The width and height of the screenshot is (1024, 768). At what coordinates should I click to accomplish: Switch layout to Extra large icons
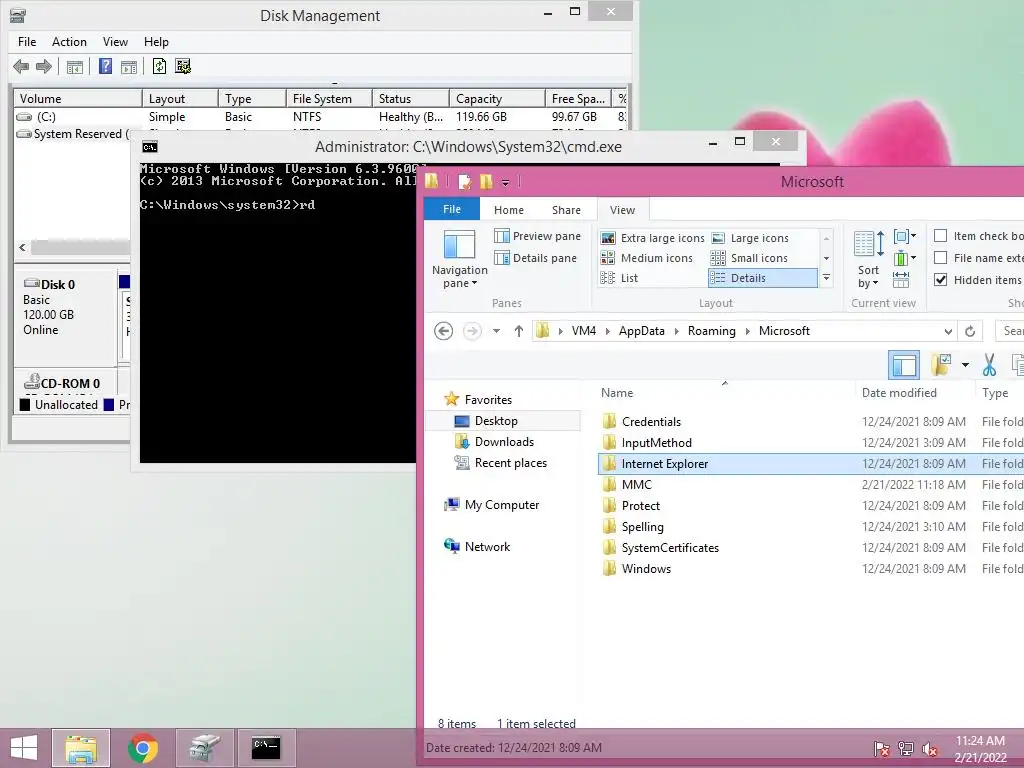(652, 238)
